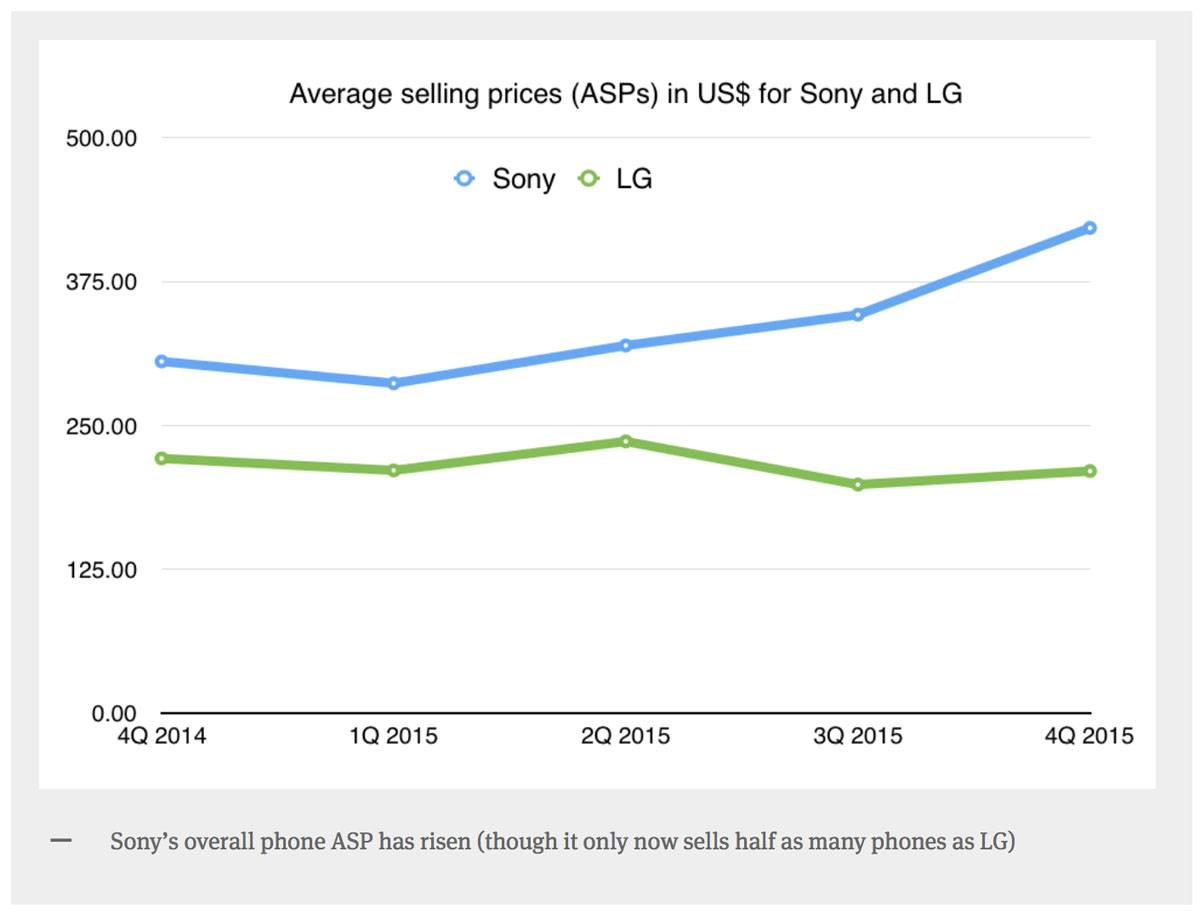Click Sony's 1Q 2015 data point
The image size is (1200, 914).
[x=394, y=383]
